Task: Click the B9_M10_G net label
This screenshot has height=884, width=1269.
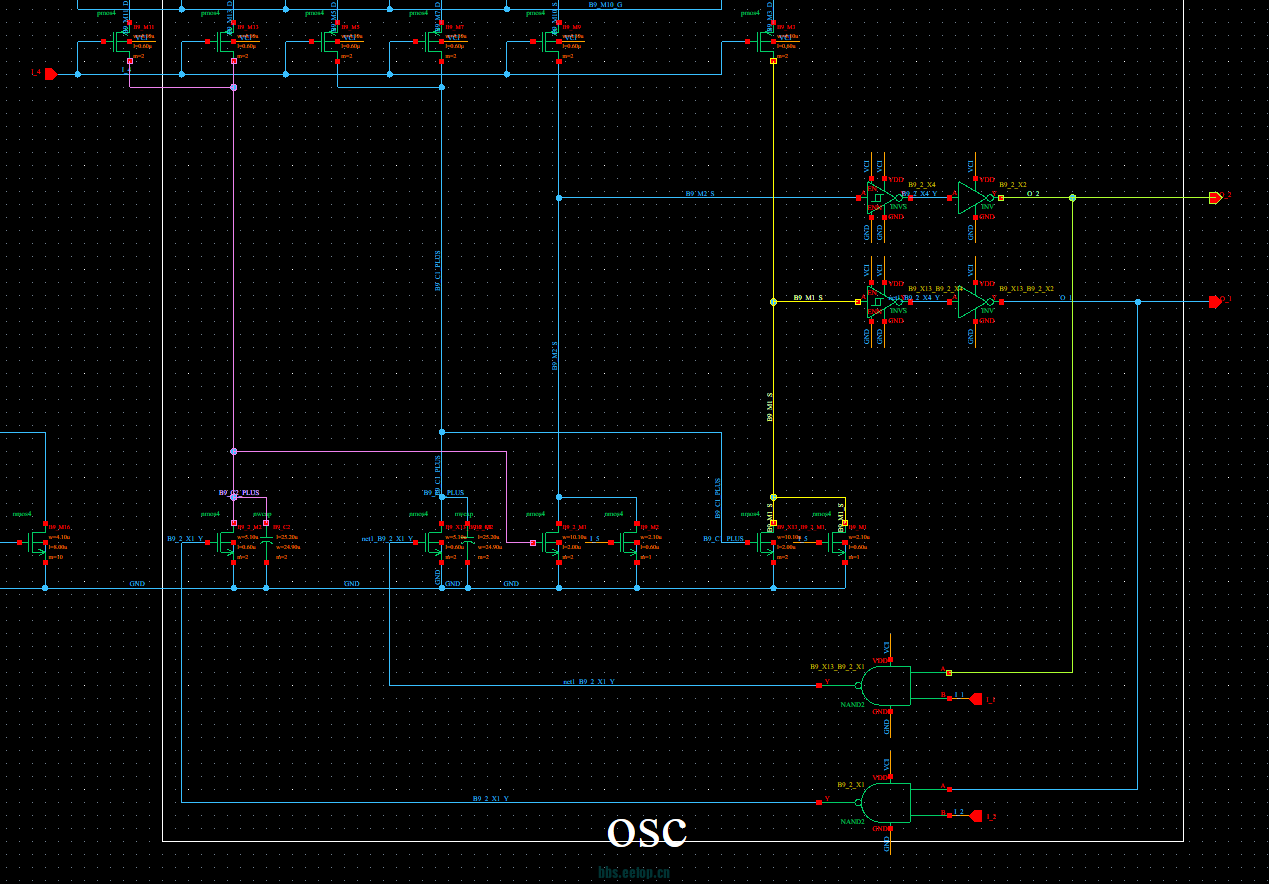Action: click(605, 5)
